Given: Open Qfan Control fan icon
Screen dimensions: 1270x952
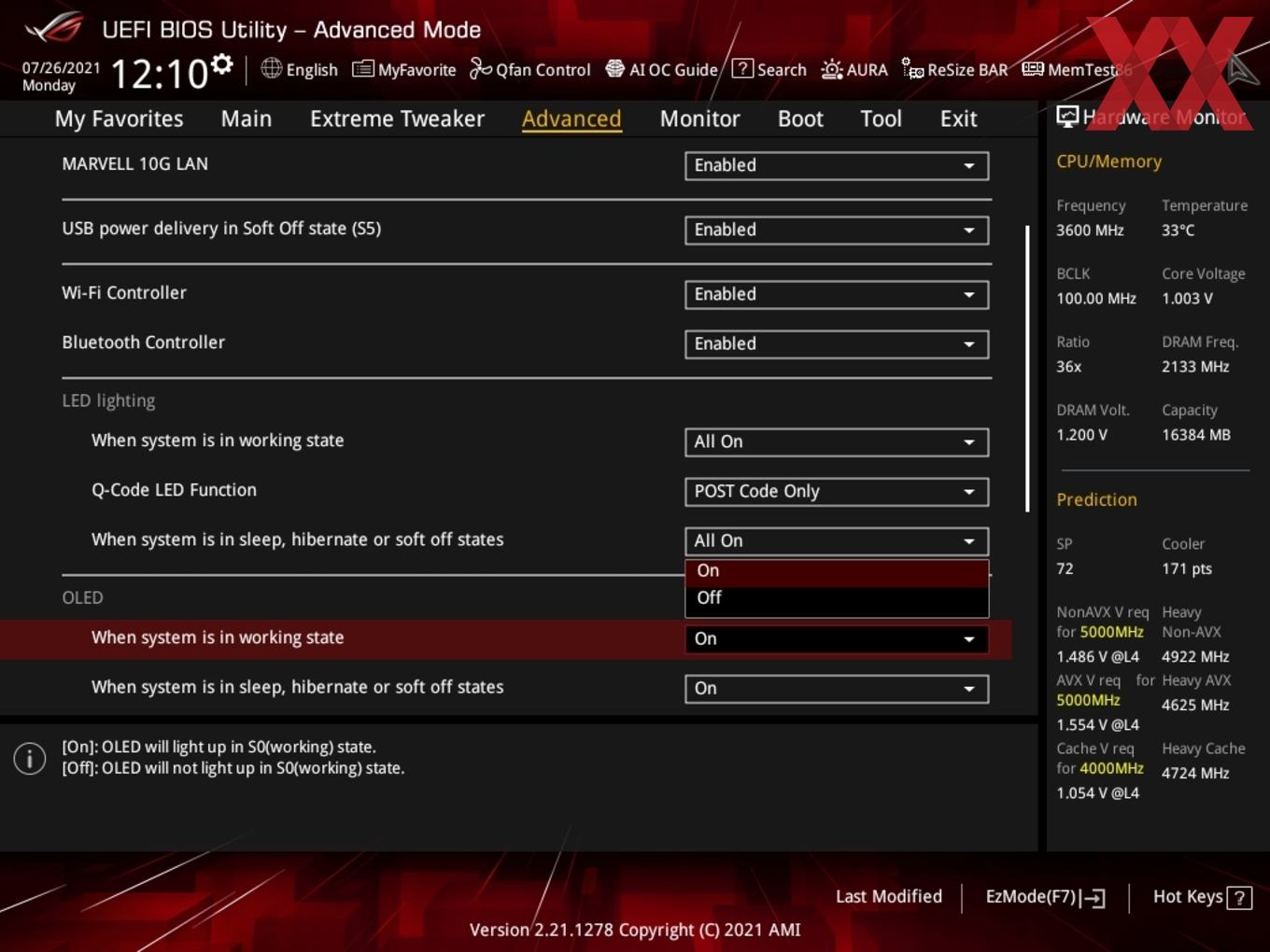Looking at the screenshot, I should click(x=480, y=68).
